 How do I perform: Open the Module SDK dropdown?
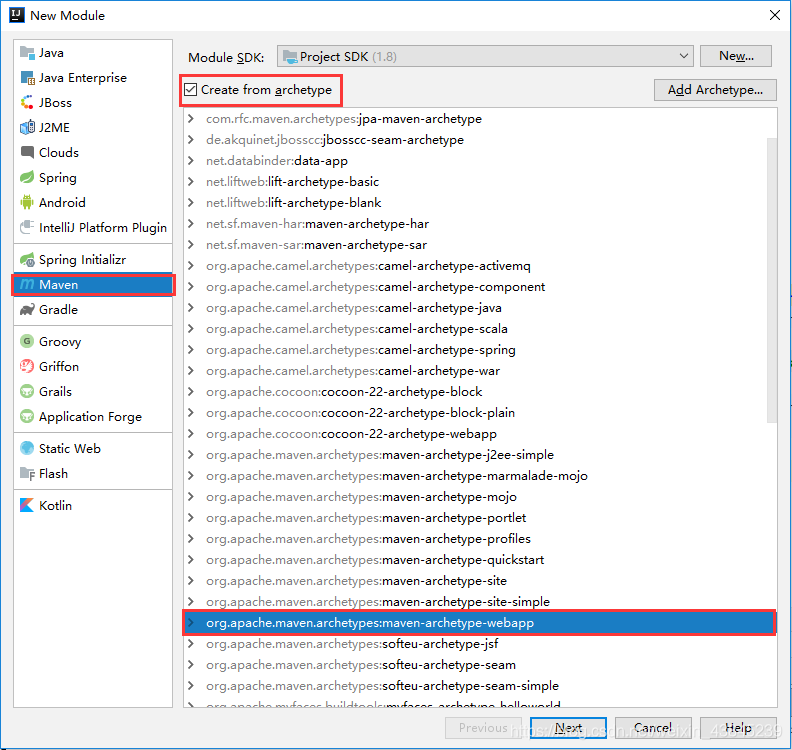click(485, 56)
